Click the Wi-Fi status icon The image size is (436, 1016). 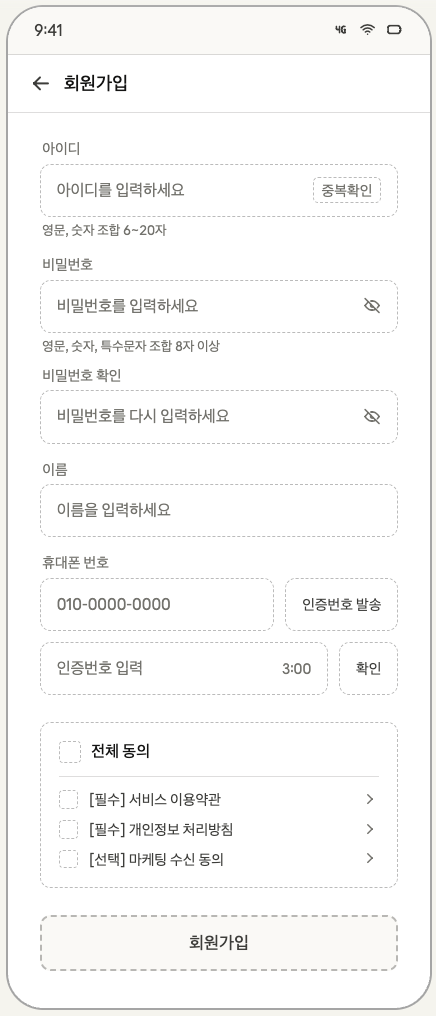pyautogui.click(x=367, y=30)
